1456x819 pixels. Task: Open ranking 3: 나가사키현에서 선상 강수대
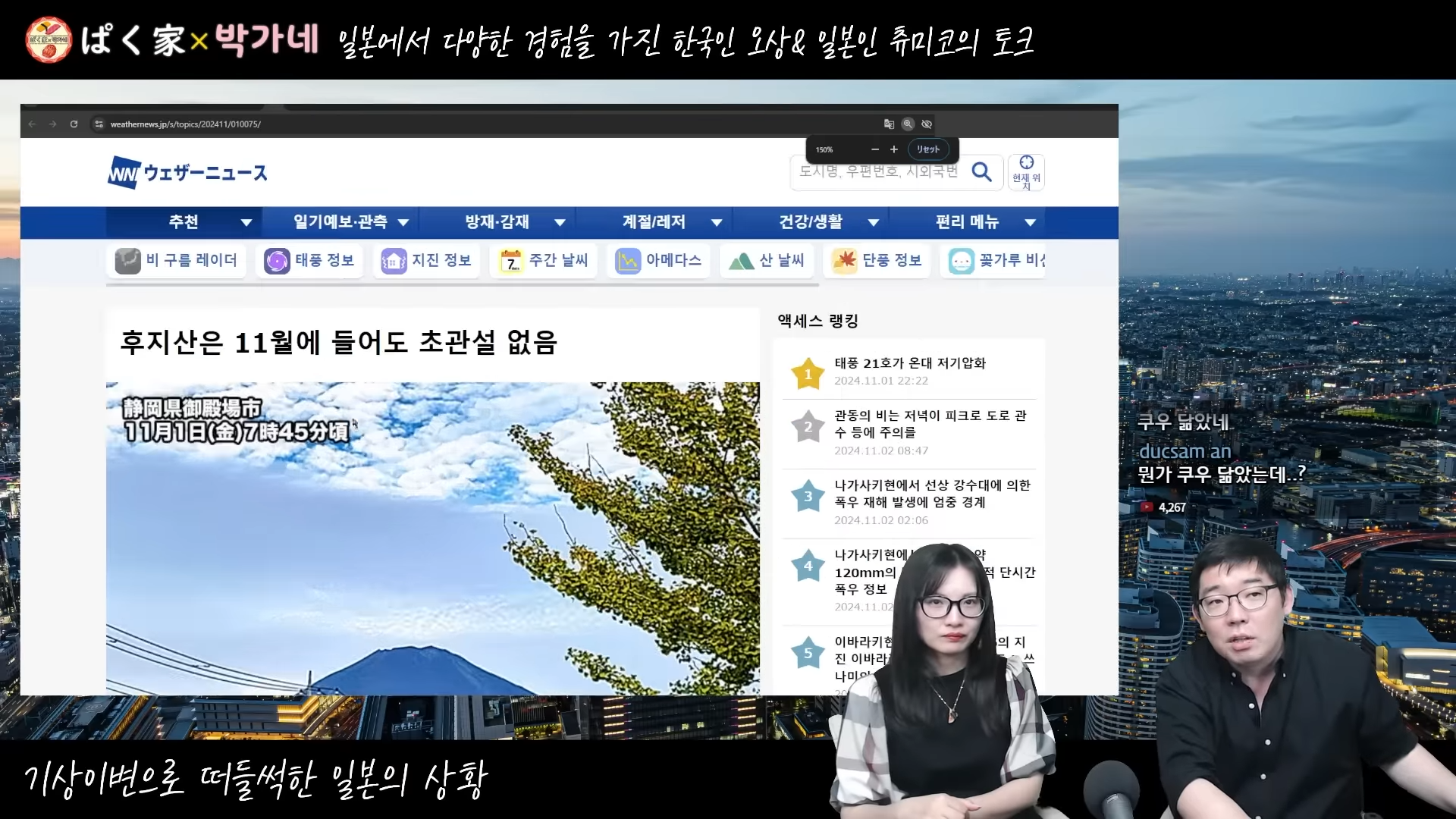point(932,494)
